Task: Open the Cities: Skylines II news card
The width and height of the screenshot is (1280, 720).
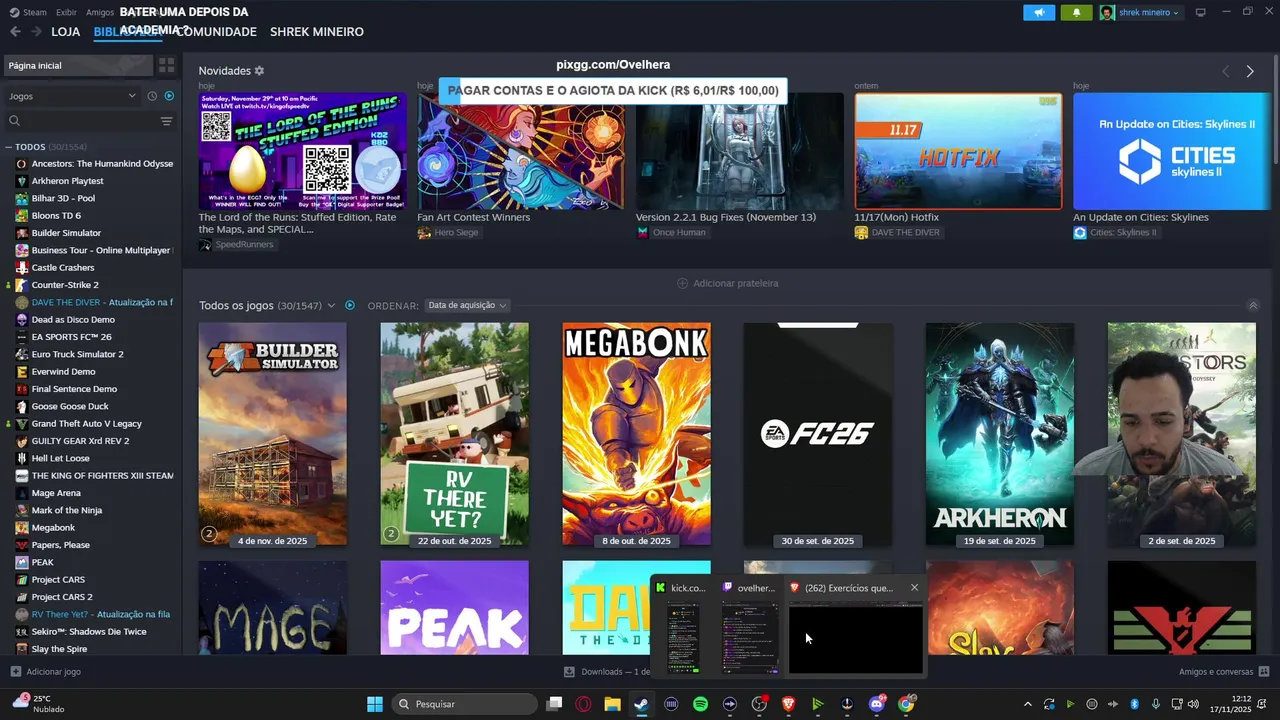Action: (1171, 151)
